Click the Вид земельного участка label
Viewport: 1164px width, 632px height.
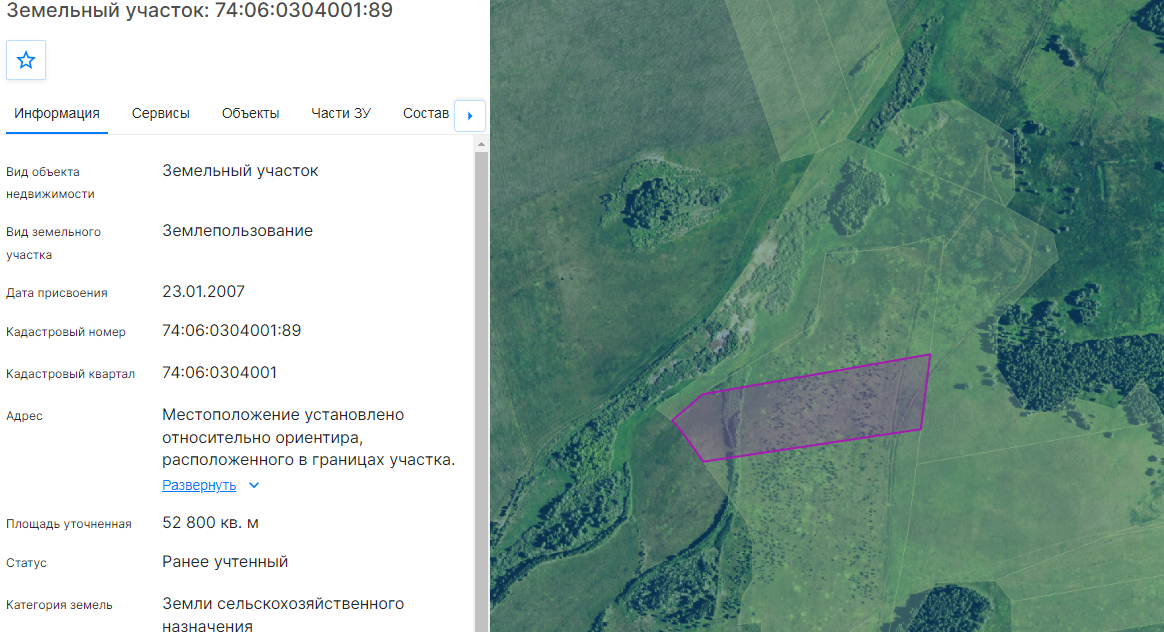click(53, 243)
